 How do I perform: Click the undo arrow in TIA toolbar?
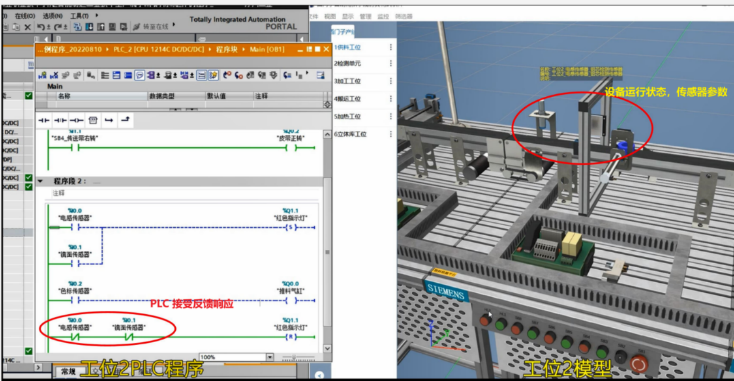pyautogui.click(x=41, y=27)
